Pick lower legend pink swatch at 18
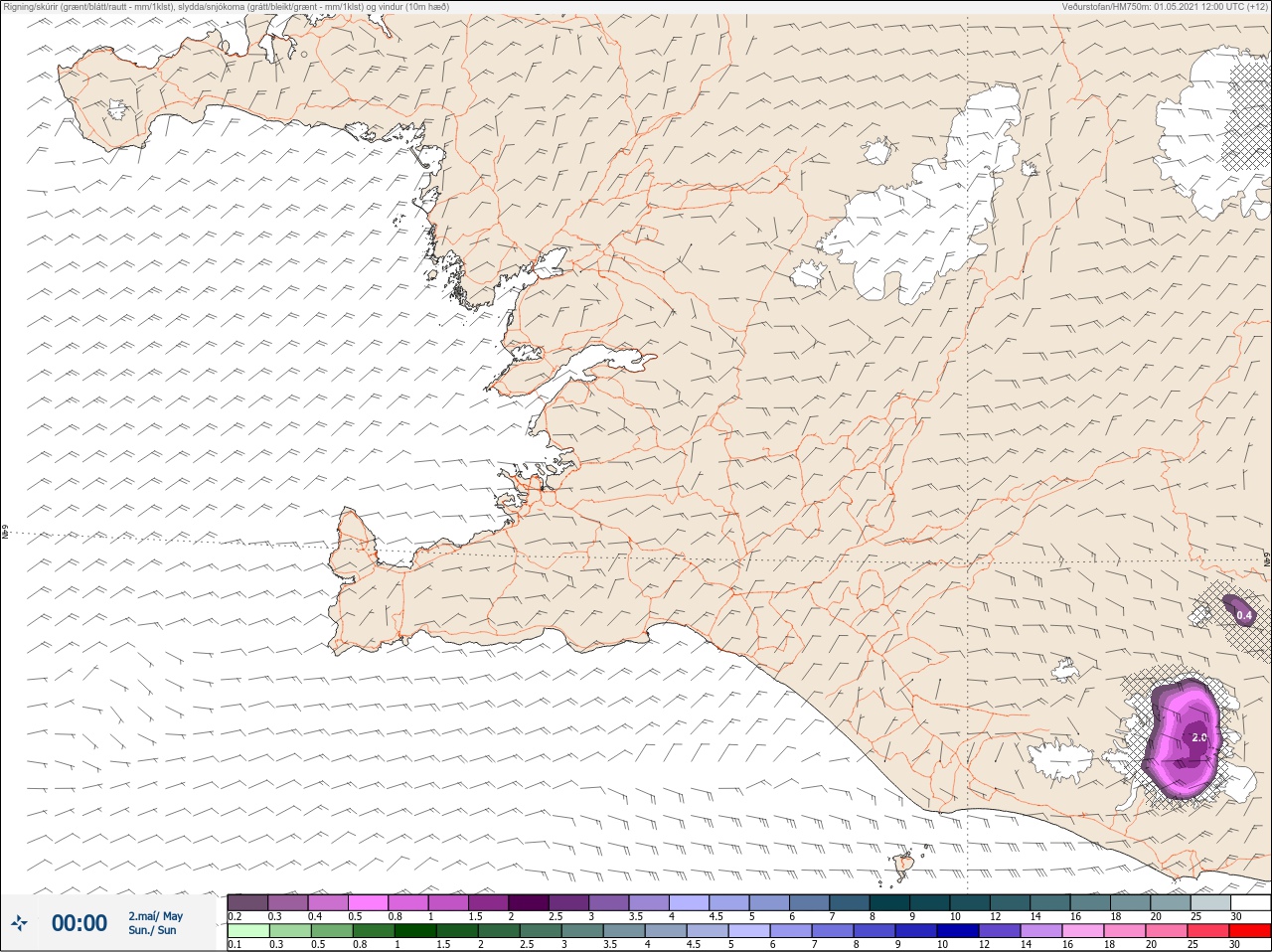Image resolution: width=1272 pixels, height=952 pixels. 1125,931
